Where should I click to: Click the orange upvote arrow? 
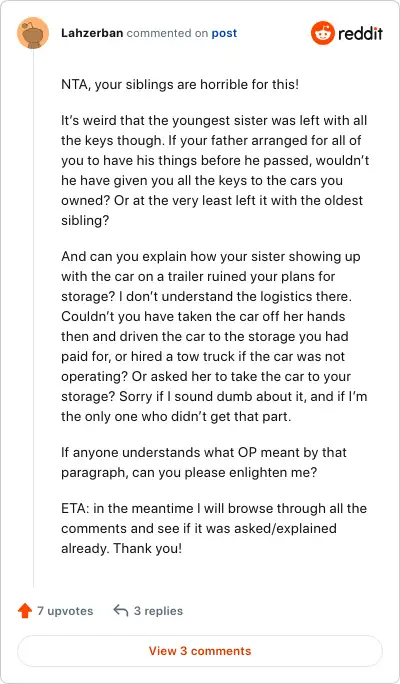25,611
